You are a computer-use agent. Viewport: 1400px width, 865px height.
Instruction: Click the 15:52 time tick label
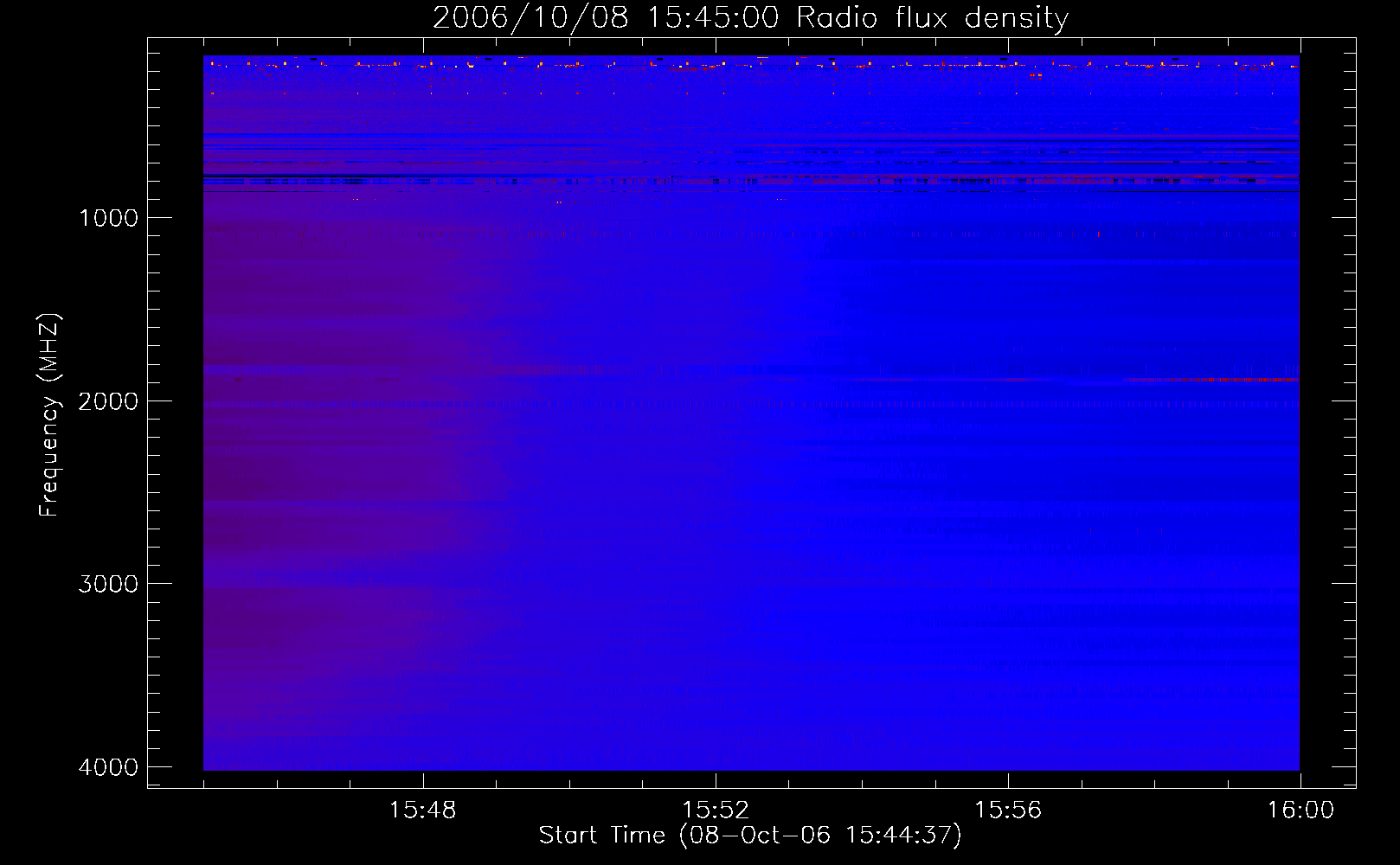(715, 811)
